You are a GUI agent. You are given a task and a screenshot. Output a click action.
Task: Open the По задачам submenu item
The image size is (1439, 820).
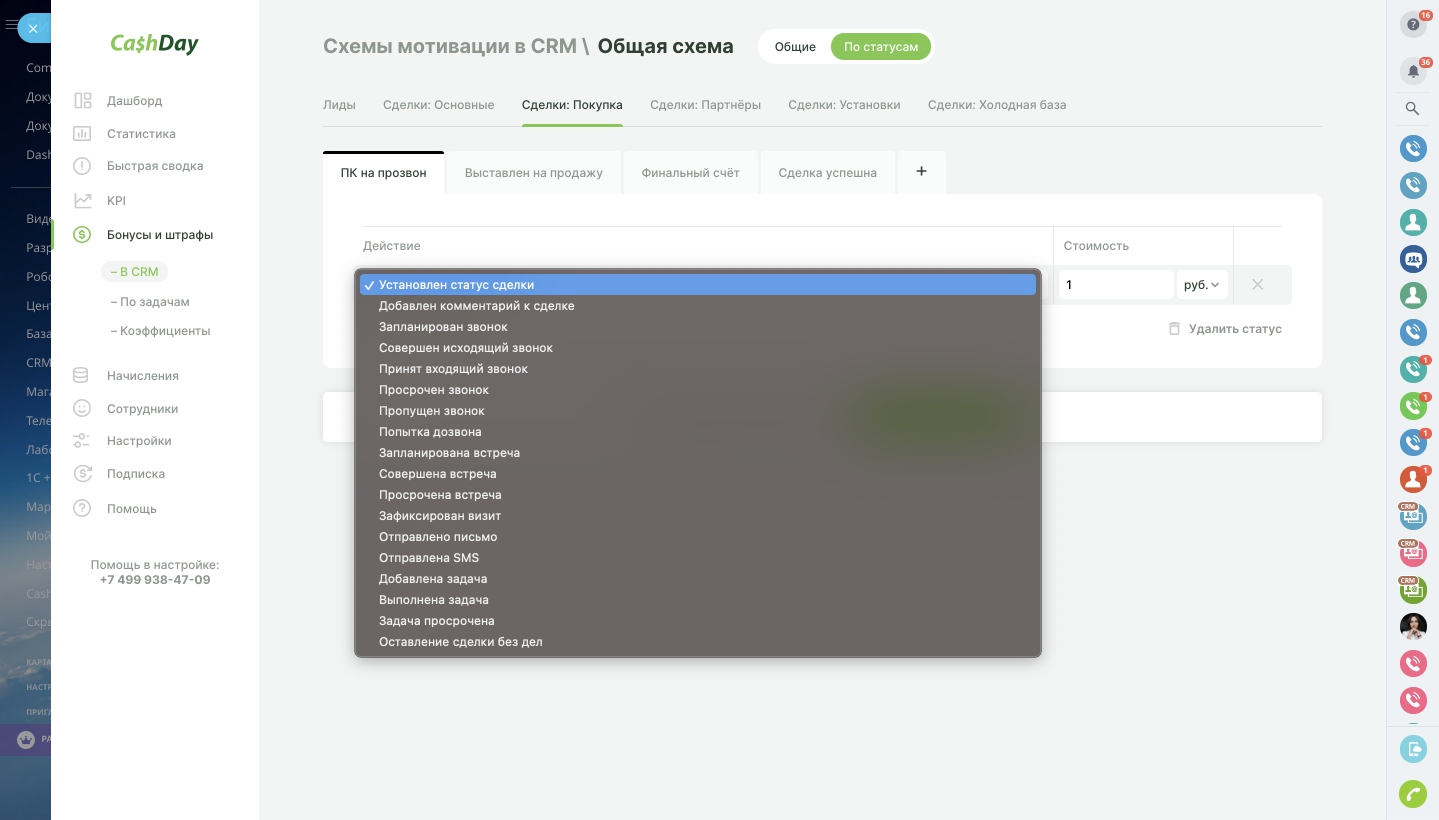150,302
